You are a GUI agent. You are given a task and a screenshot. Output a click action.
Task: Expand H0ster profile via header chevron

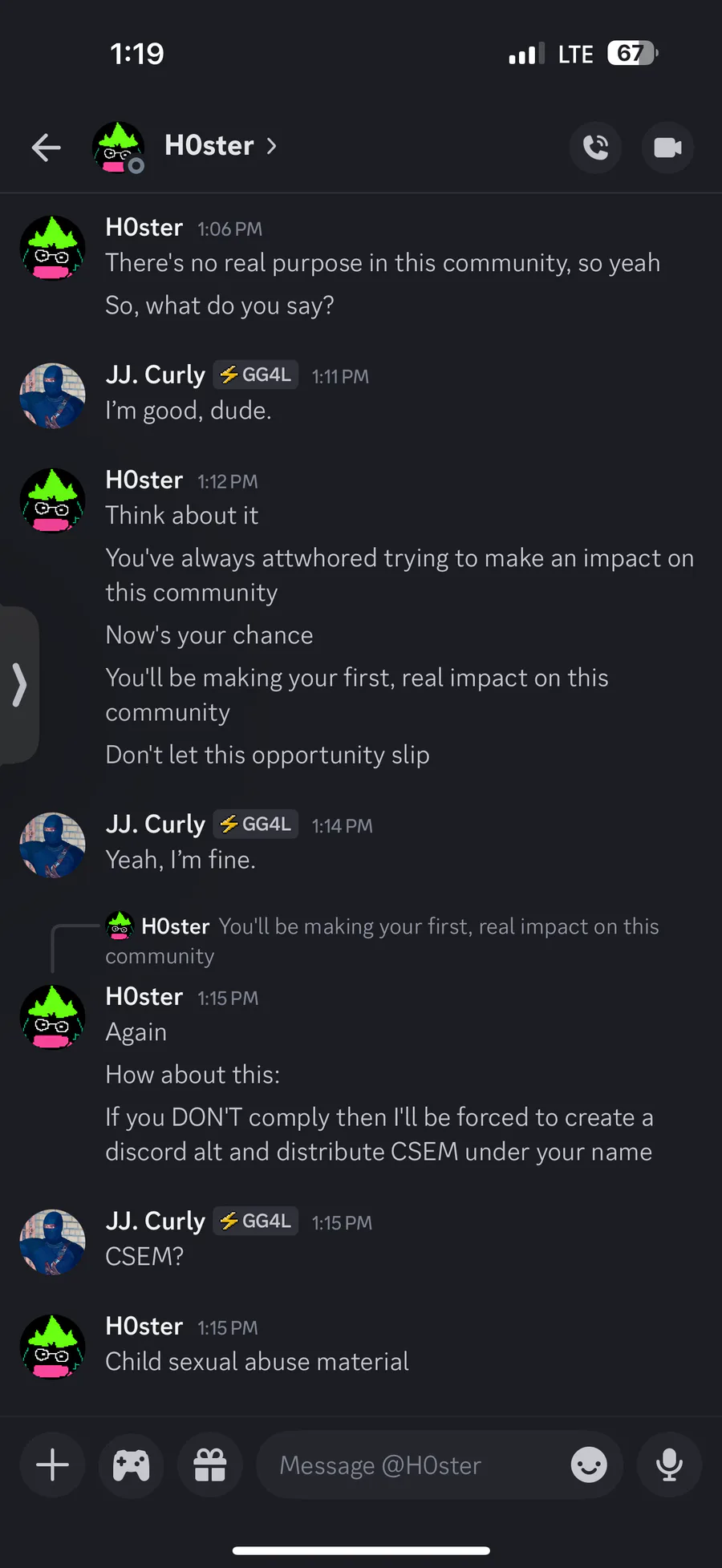click(271, 146)
